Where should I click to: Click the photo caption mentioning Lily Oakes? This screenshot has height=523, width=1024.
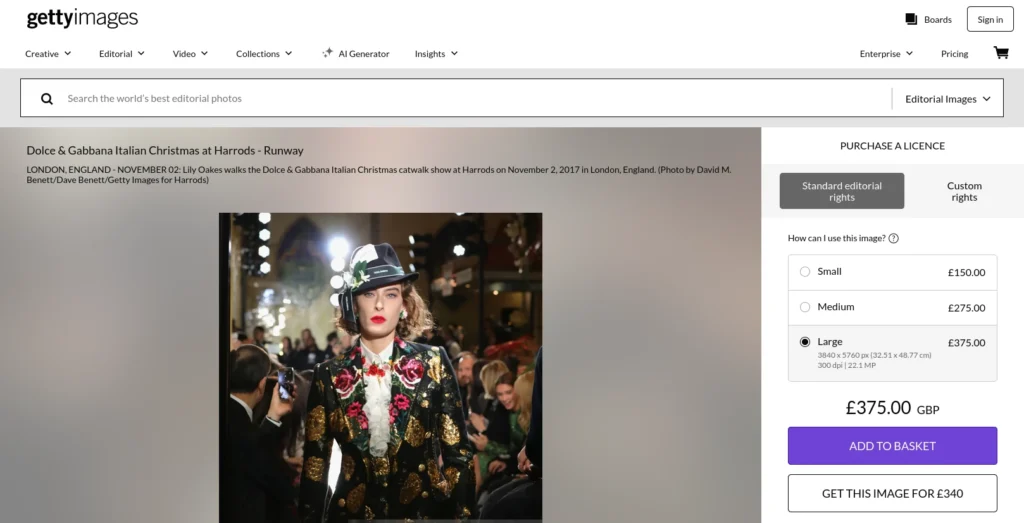[379, 174]
